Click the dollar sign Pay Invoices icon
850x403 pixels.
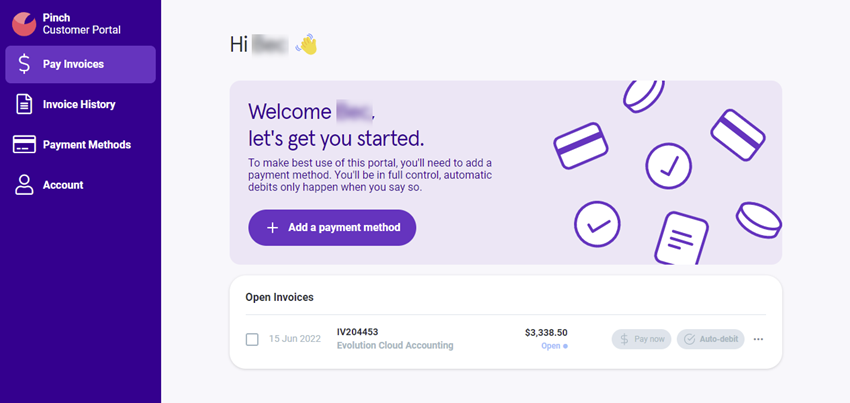[x=24, y=64]
